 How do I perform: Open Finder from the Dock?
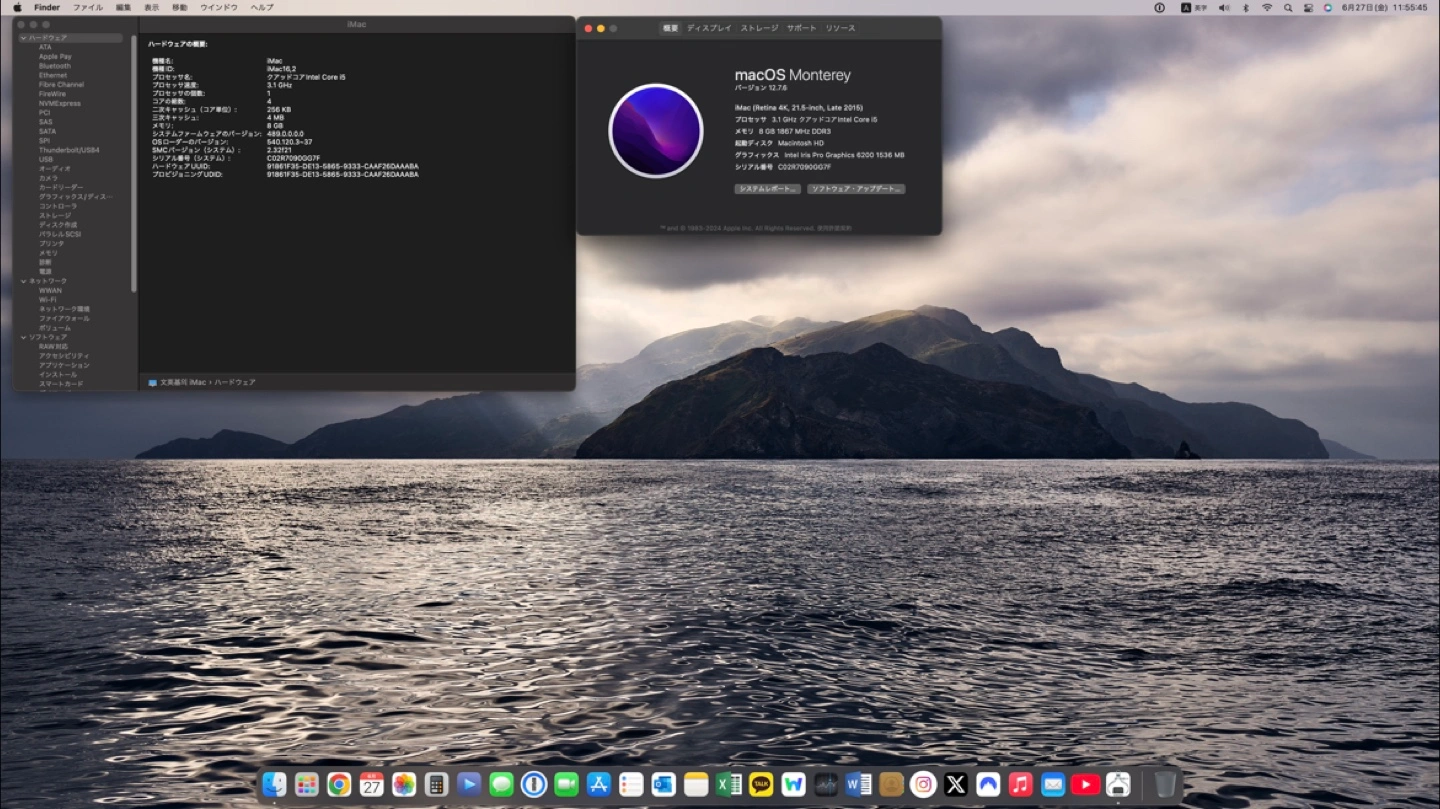(x=274, y=785)
